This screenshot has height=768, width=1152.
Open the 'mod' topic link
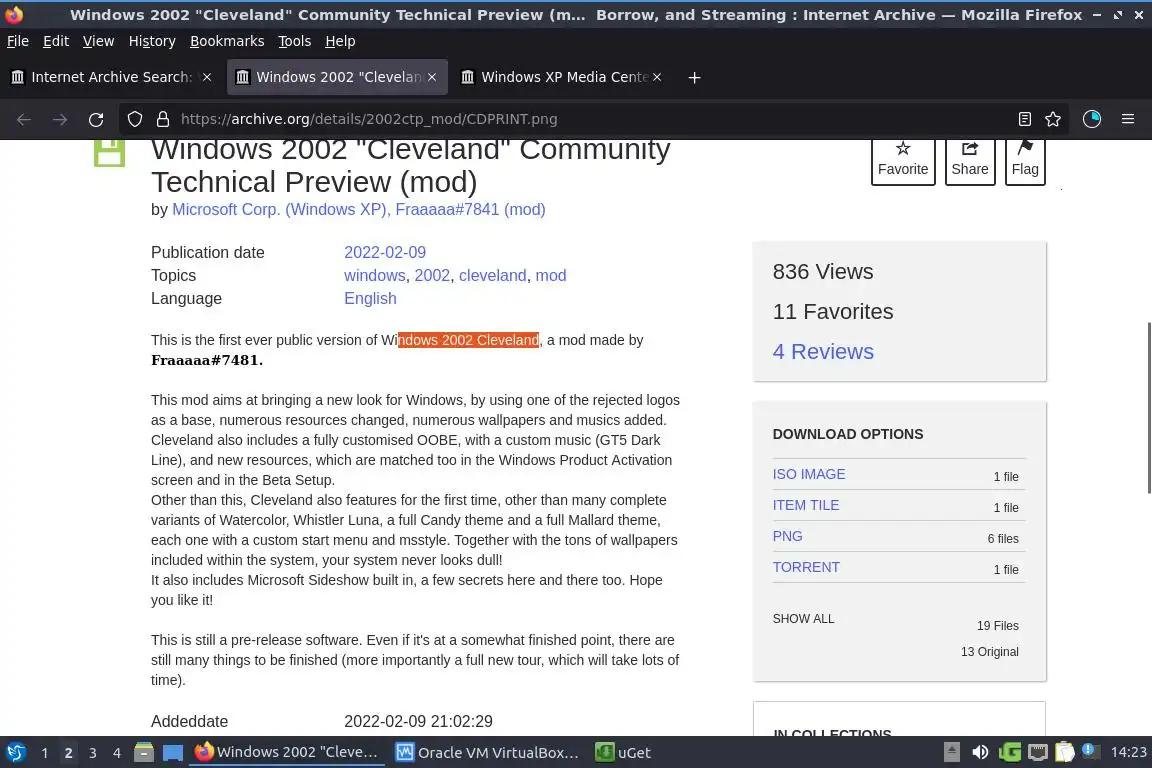pyautogui.click(x=551, y=276)
